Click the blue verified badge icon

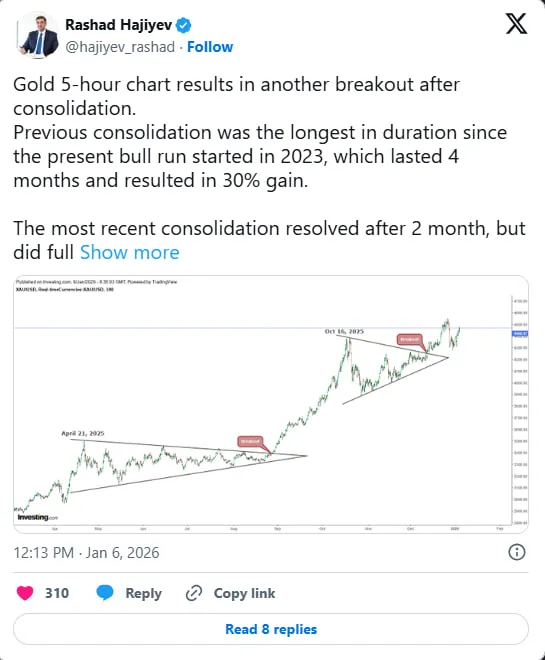[x=183, y=25]
